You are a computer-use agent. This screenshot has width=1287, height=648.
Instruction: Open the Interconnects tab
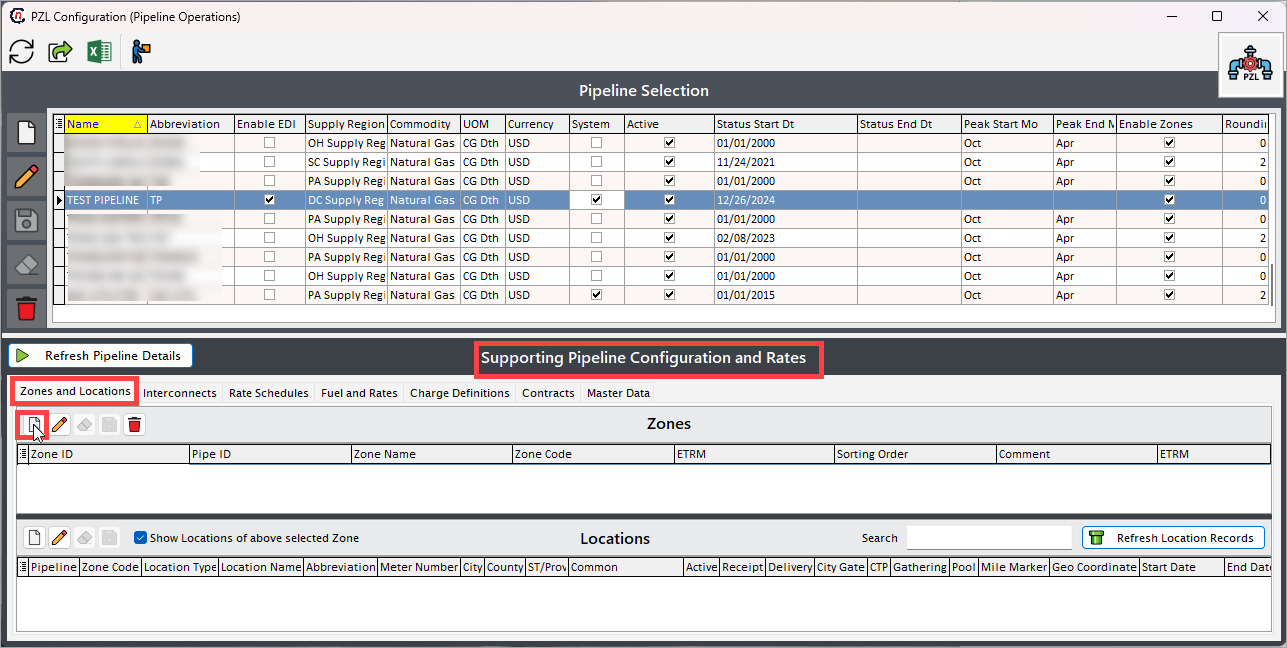[180, 393]
